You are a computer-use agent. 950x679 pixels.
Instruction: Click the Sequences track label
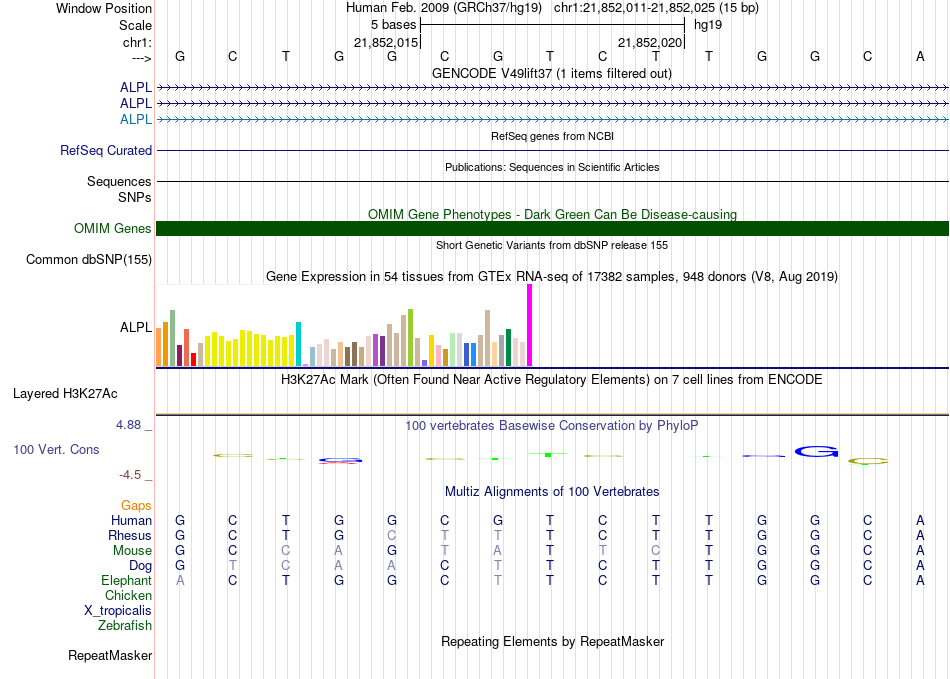(x=119, y=182)
